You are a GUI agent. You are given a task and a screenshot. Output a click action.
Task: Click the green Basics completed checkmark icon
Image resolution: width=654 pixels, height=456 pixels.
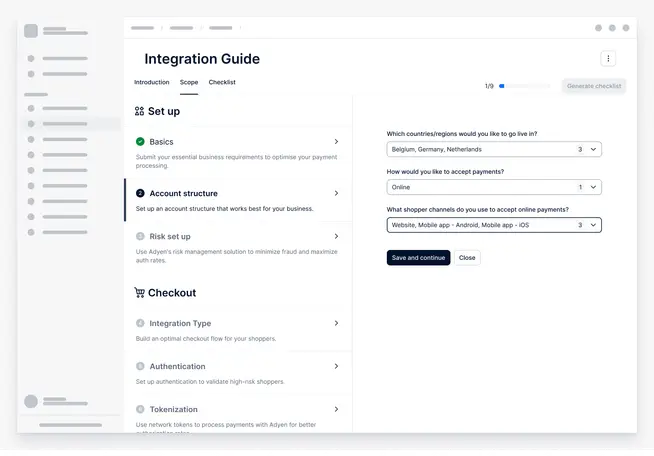pos(140,141)
